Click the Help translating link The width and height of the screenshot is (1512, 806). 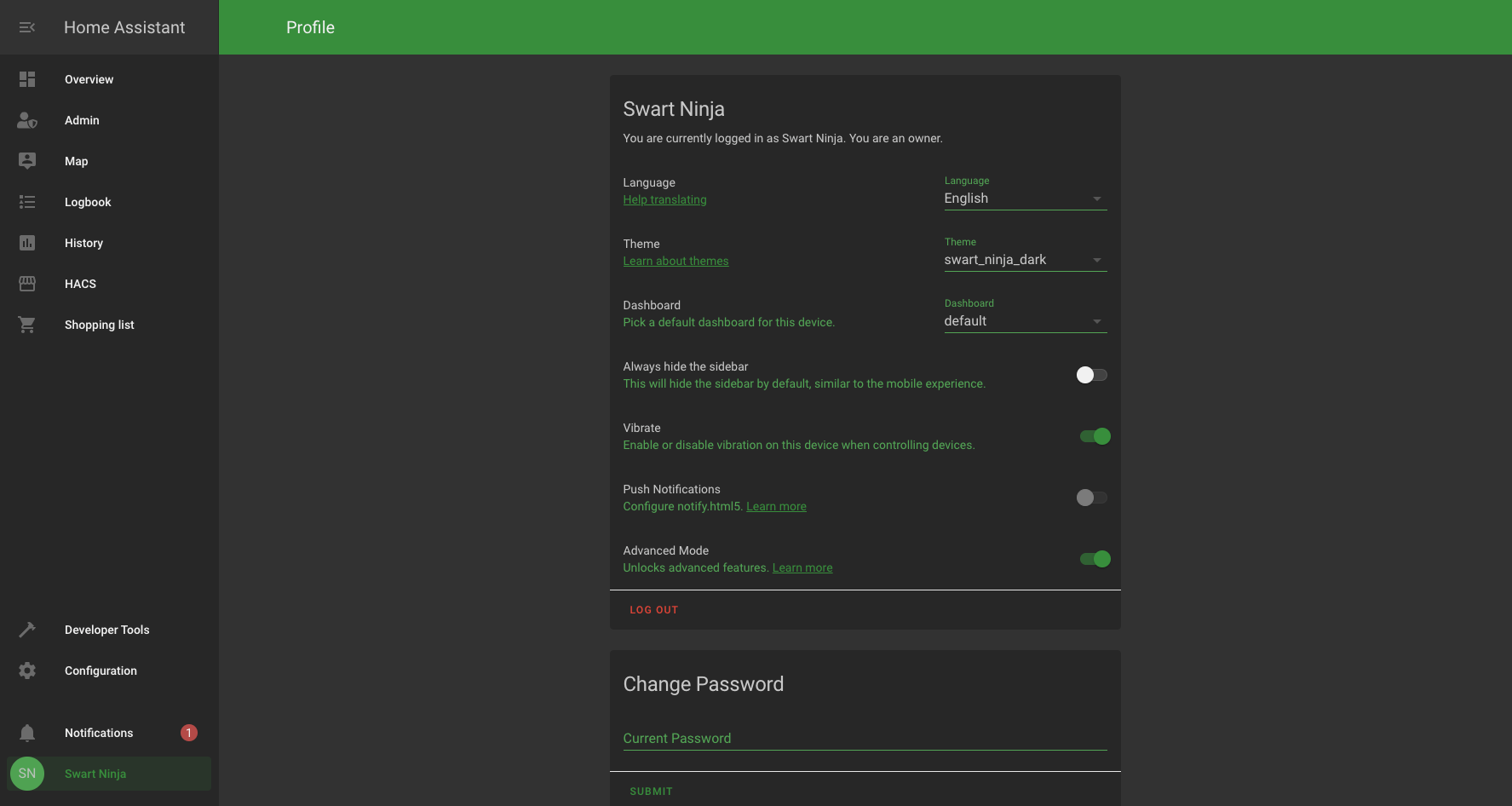664,199
